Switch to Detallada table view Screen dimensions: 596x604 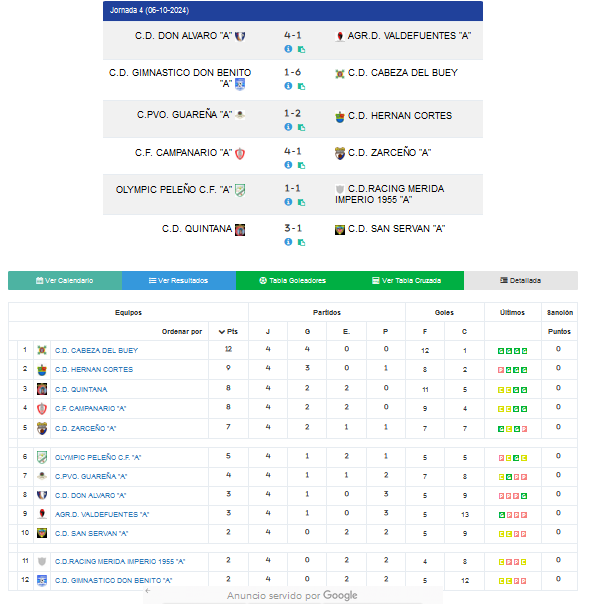pyautogui.click(x=521, y=280)
